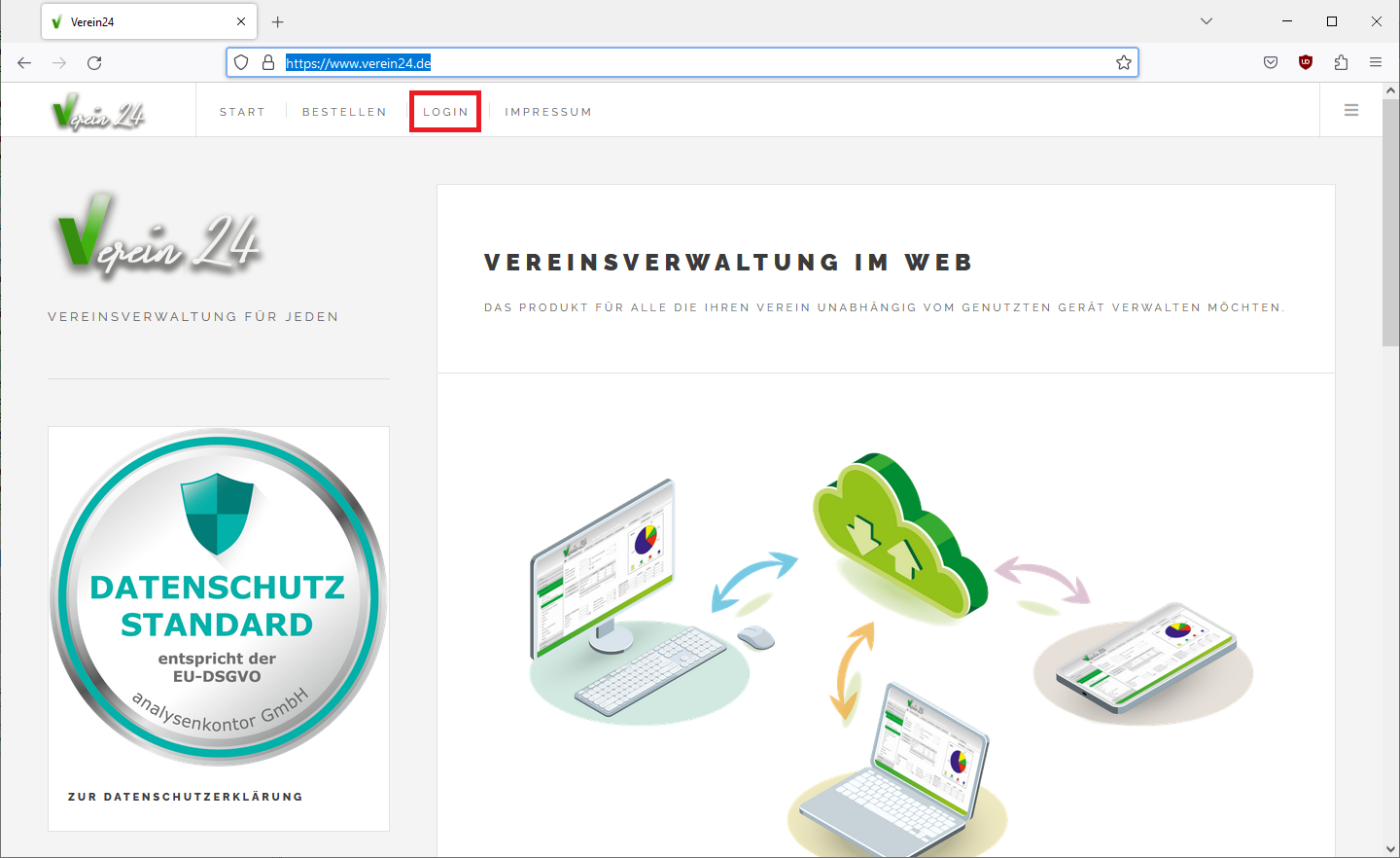Bookmark this page with the star icon

point(1124,63)
